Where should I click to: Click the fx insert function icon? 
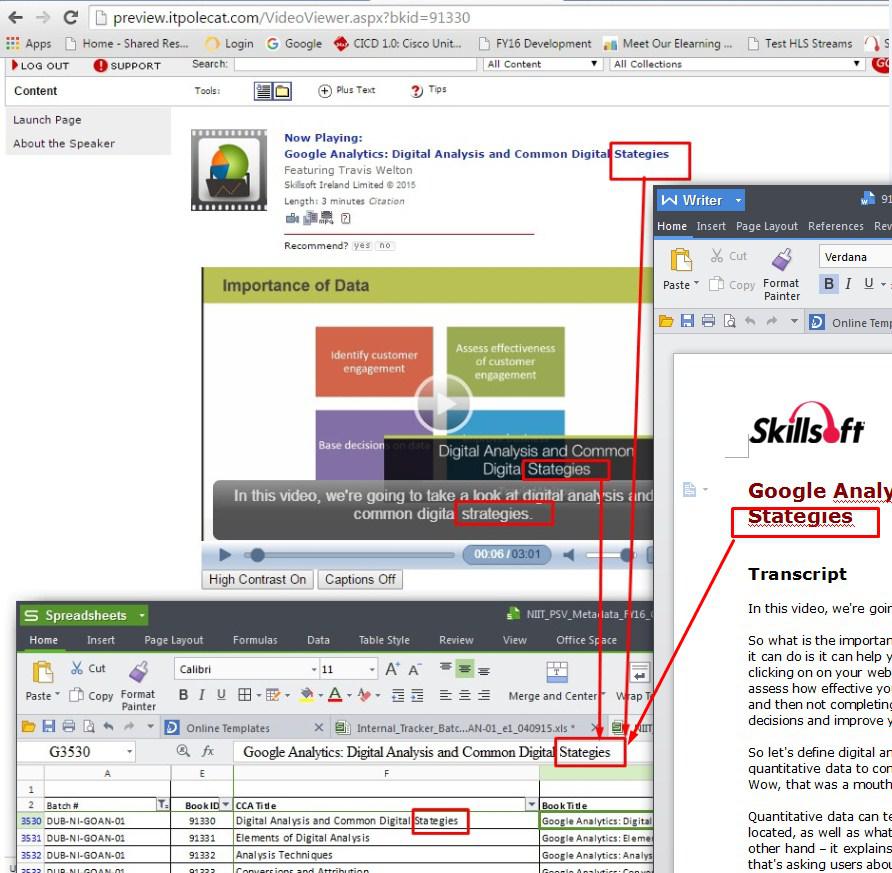[208, 751]
